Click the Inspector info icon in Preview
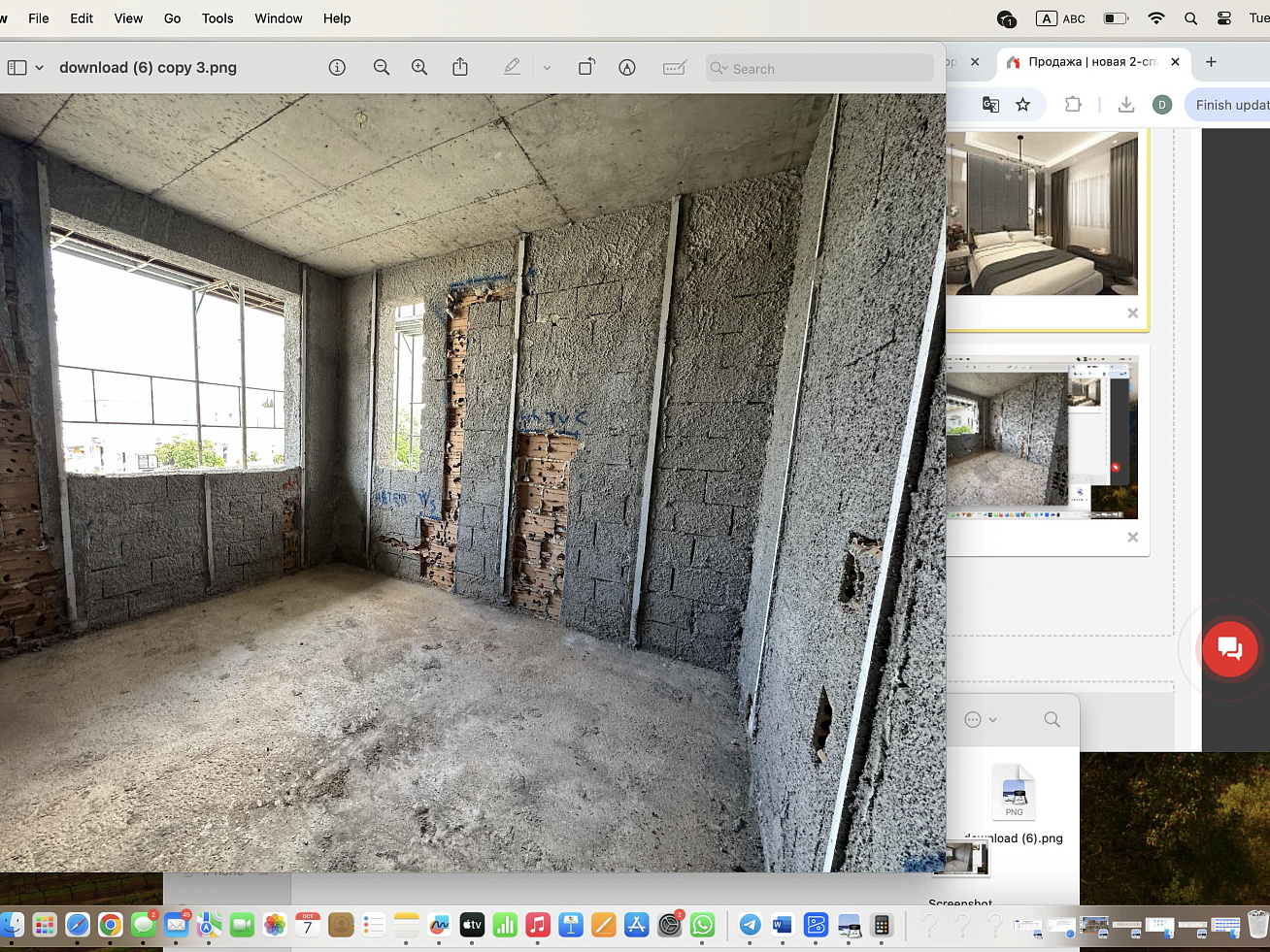The image size is (1270, 952). click(337, 67)
